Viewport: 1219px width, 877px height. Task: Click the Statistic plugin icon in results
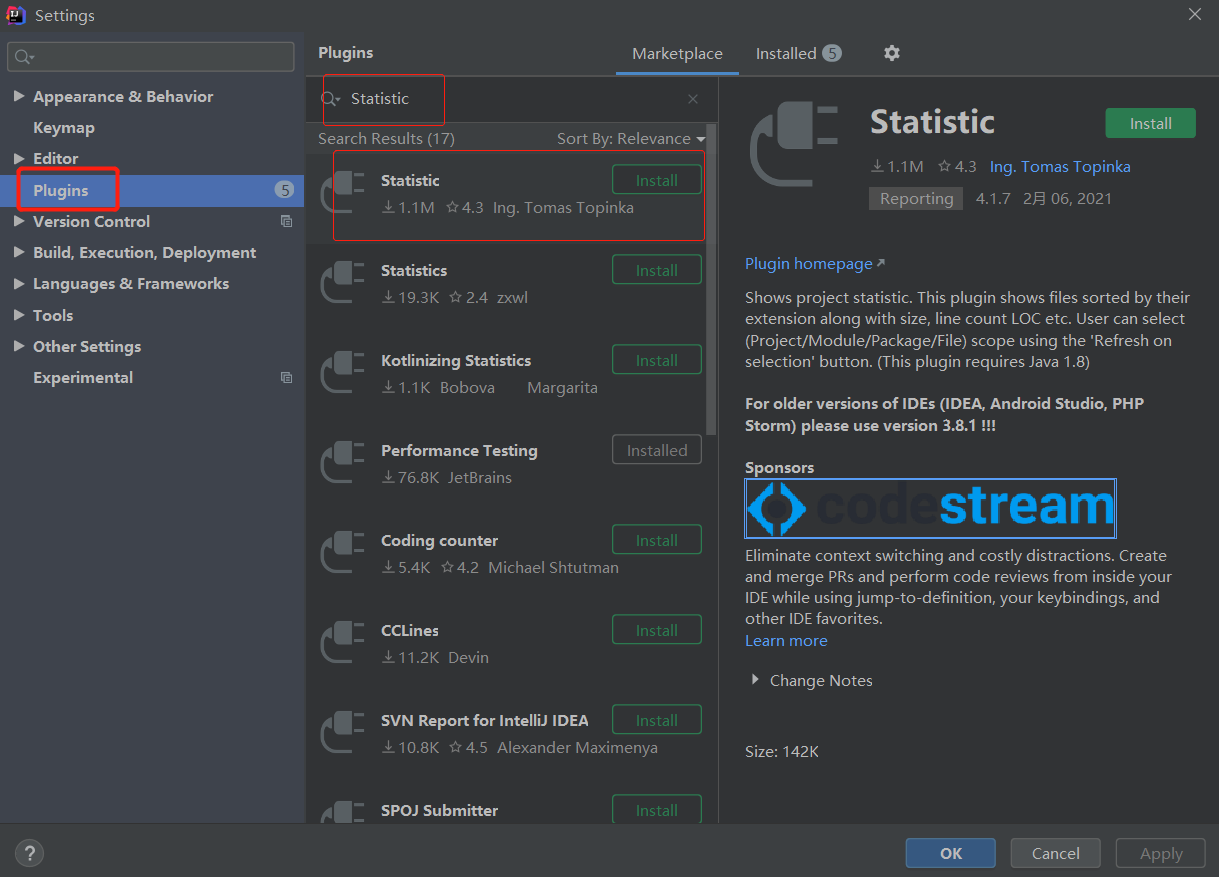click(343, 193)
